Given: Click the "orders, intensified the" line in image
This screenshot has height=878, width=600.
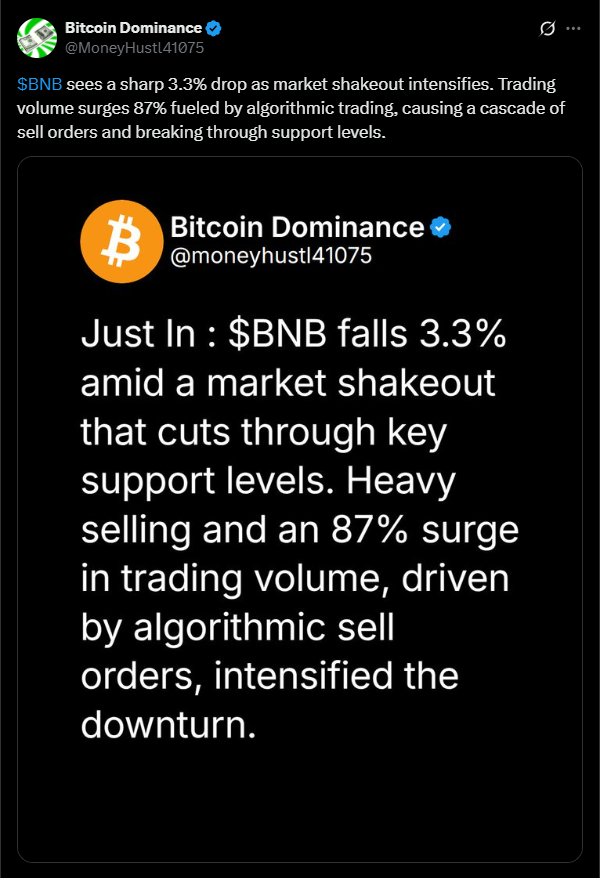Looking at the screenshot, I should point(270,675).
